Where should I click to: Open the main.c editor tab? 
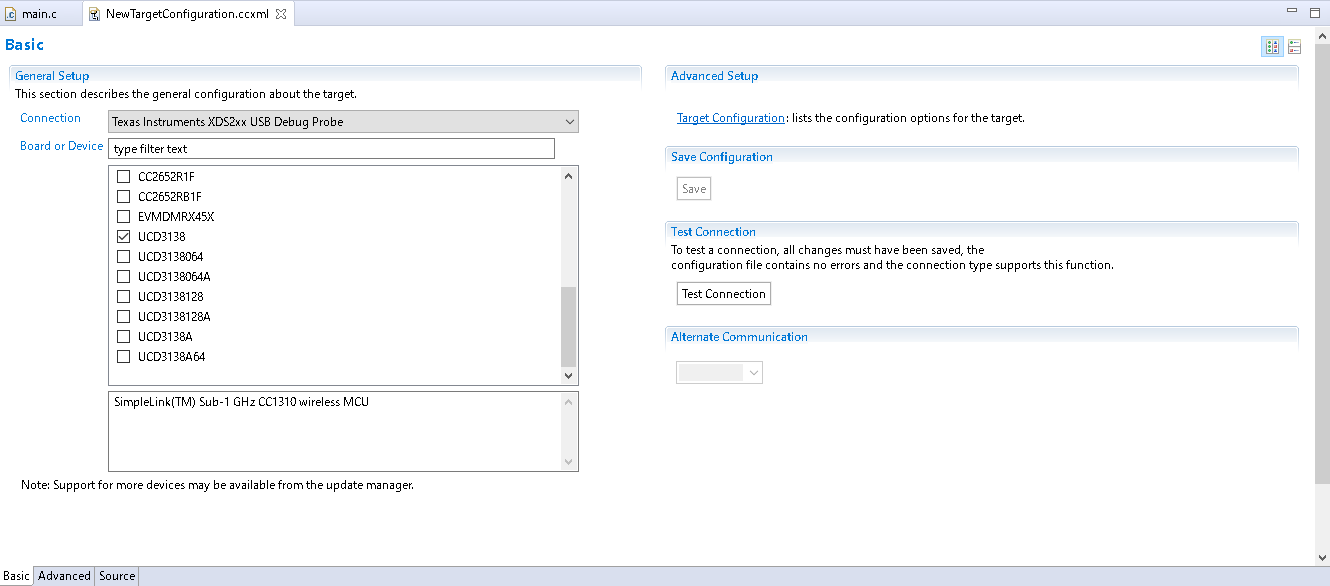pyautogui.click(x=39, y=14)
